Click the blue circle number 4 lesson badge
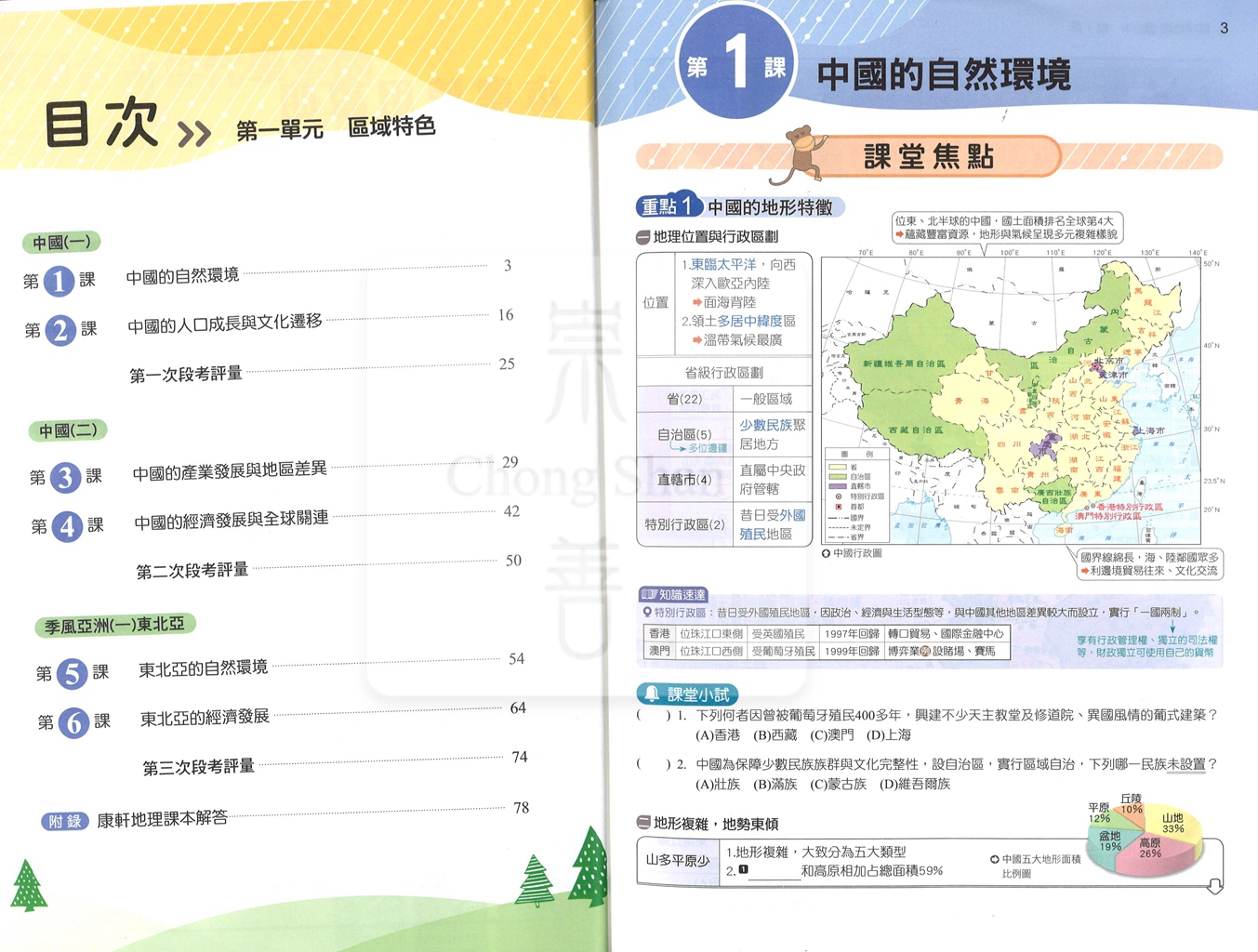The image size is (1258, 952). [x=67, y=527]
